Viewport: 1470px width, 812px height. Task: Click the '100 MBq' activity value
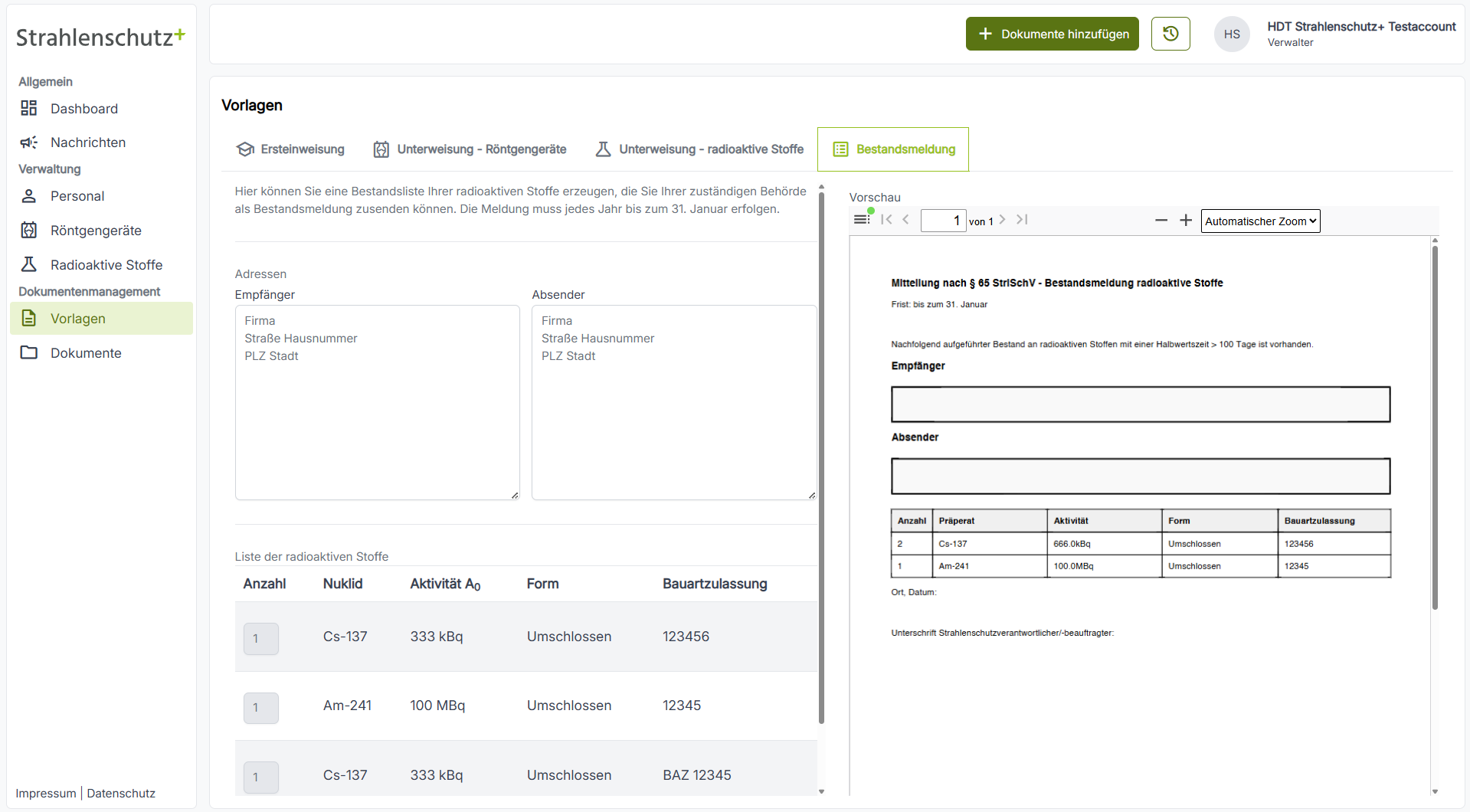[x=437, y=706]
